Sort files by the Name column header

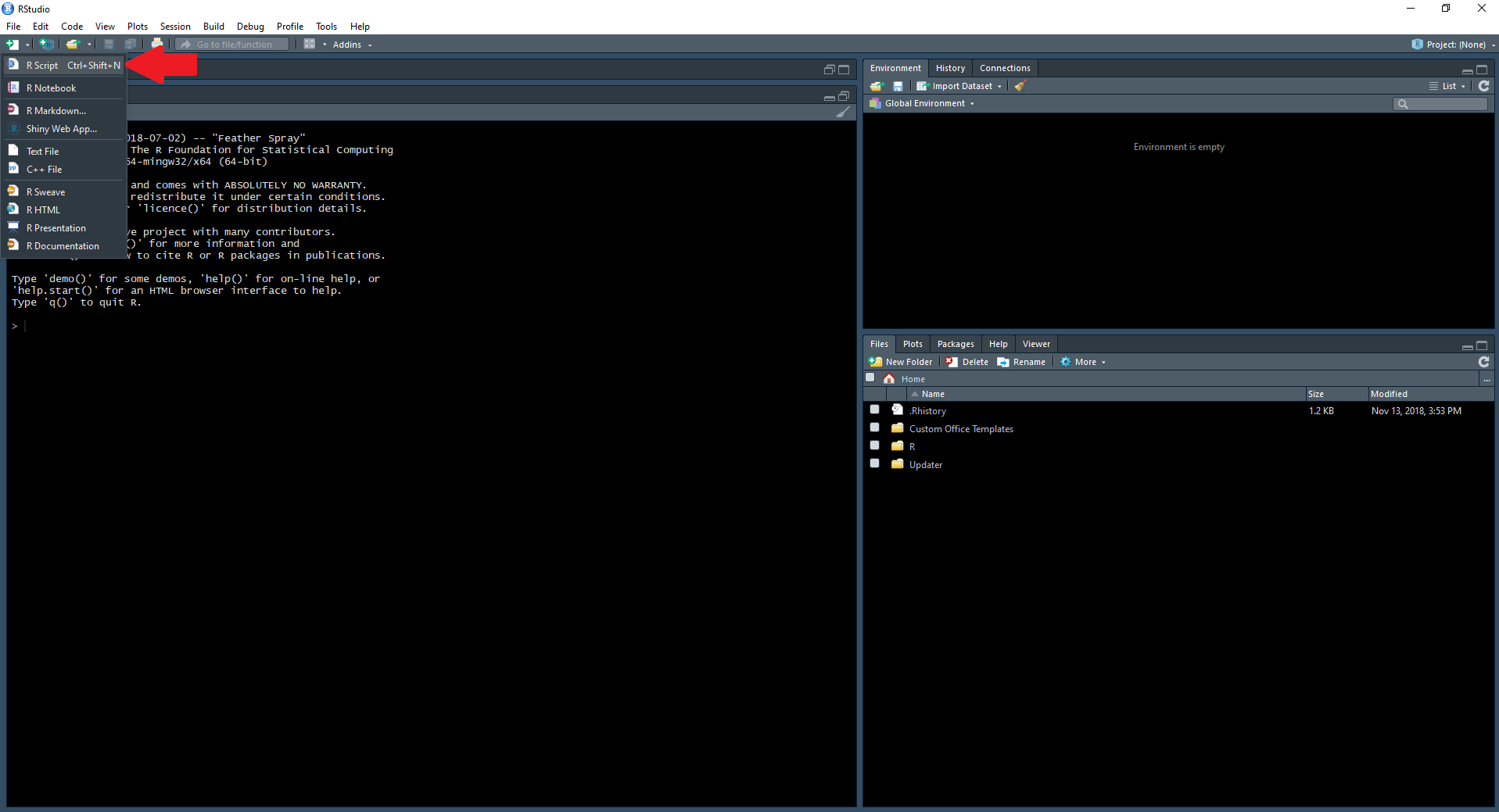coord(932,394)
